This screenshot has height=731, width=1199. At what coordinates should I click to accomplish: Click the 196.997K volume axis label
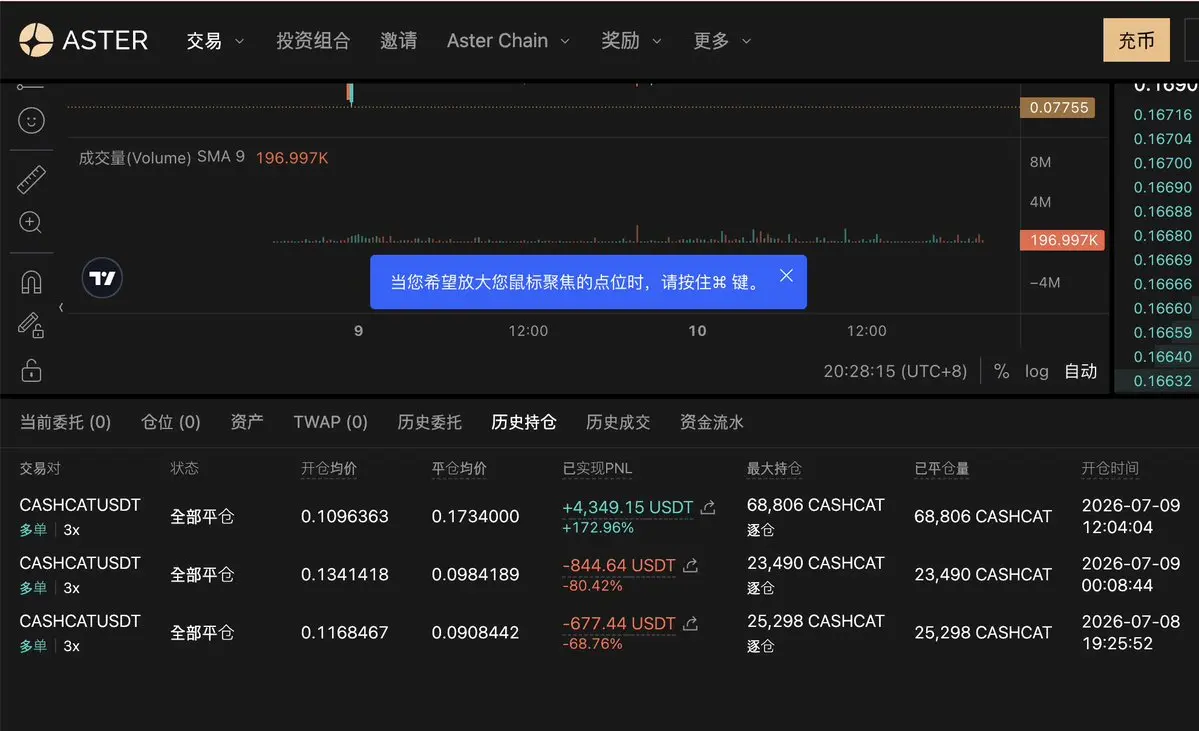pyautogui.click(x=1063, y=240)
